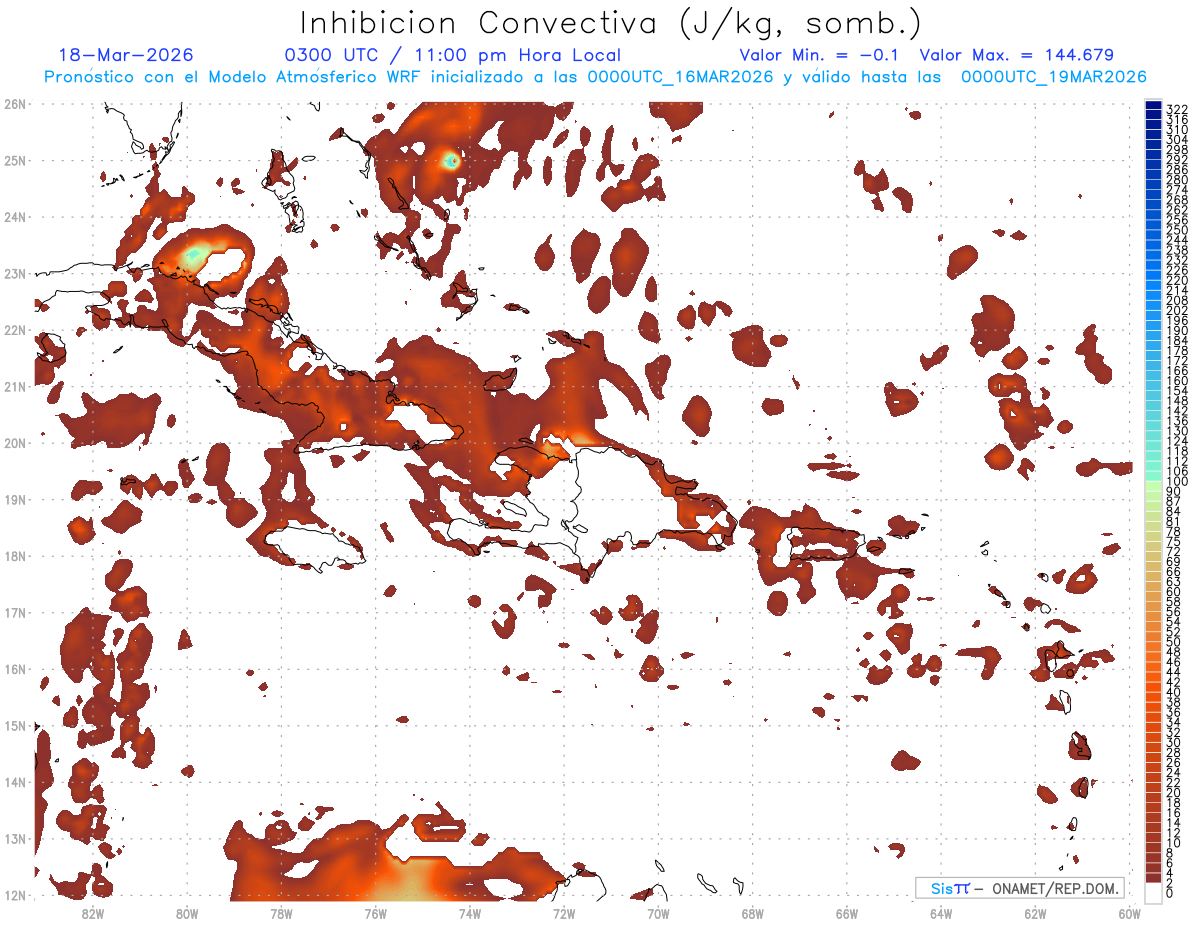Click the 19N latitude label
Screen dimensions: 1200x927
click(14, 499)
